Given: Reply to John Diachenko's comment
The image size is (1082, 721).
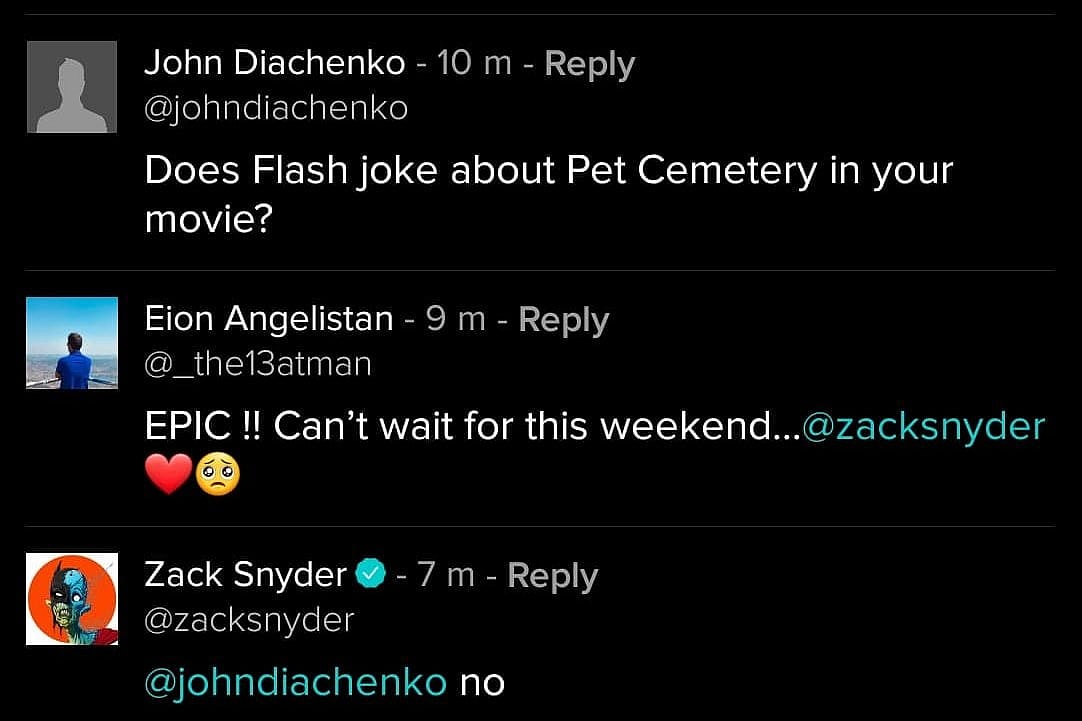Looking at the screenshot, I should pos(590,64).
